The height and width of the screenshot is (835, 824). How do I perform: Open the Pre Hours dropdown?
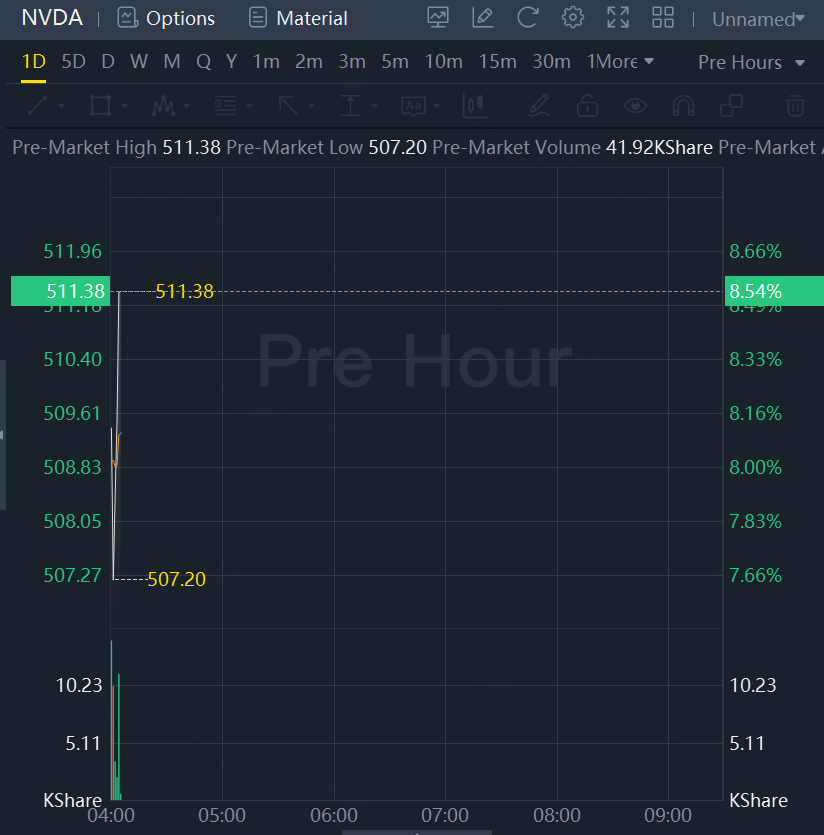[751, 62]
